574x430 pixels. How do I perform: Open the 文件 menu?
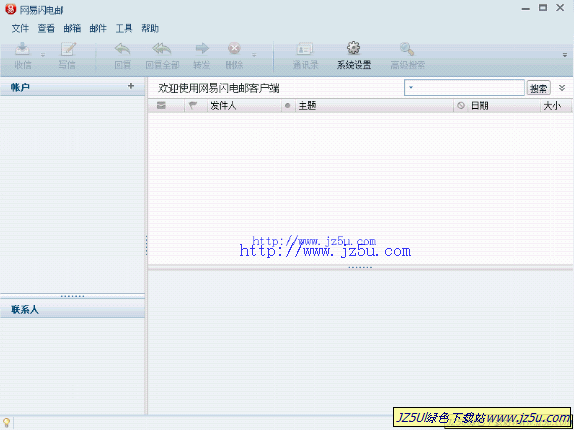coord(20,29)
